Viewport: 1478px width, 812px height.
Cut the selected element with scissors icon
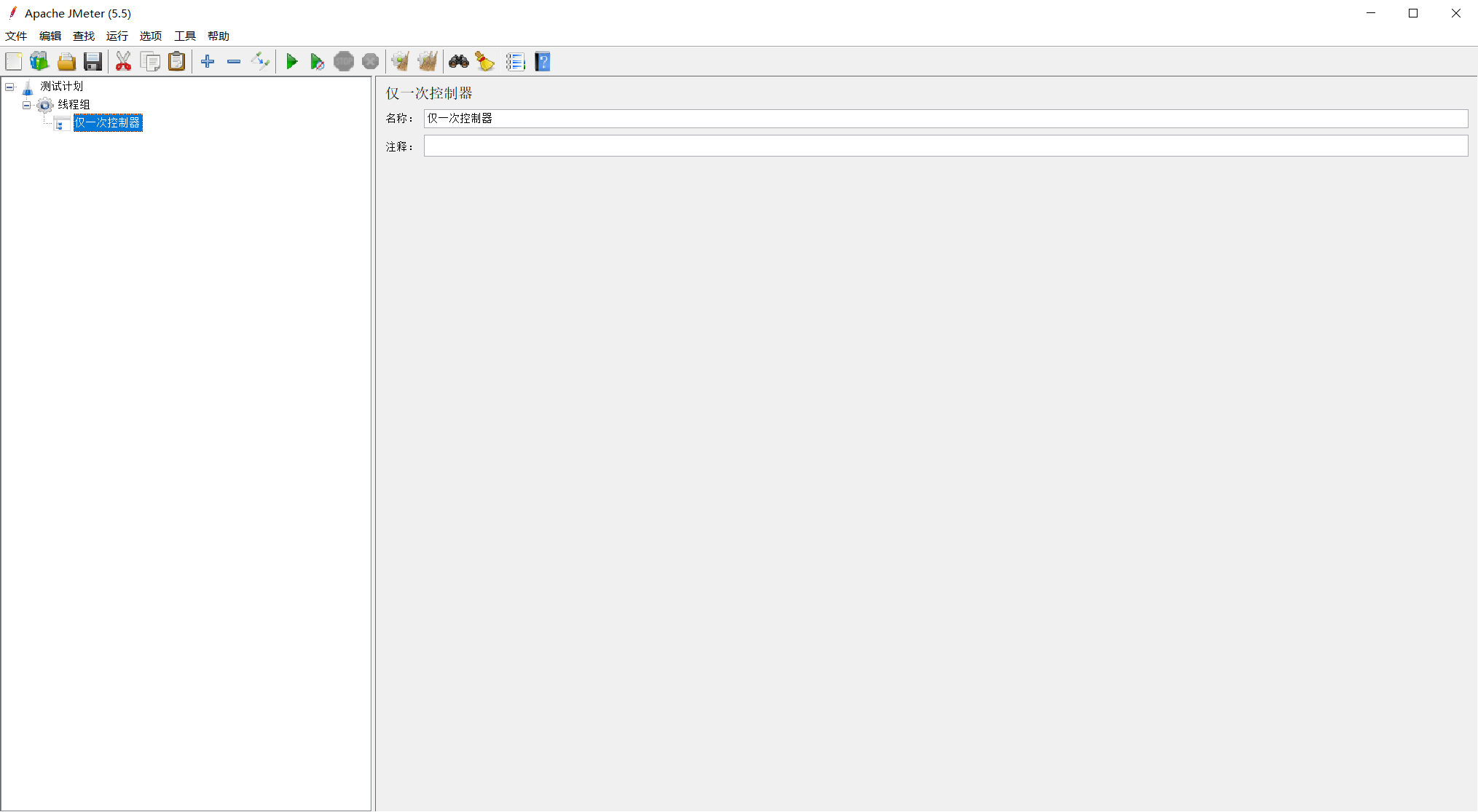point(123,62)
